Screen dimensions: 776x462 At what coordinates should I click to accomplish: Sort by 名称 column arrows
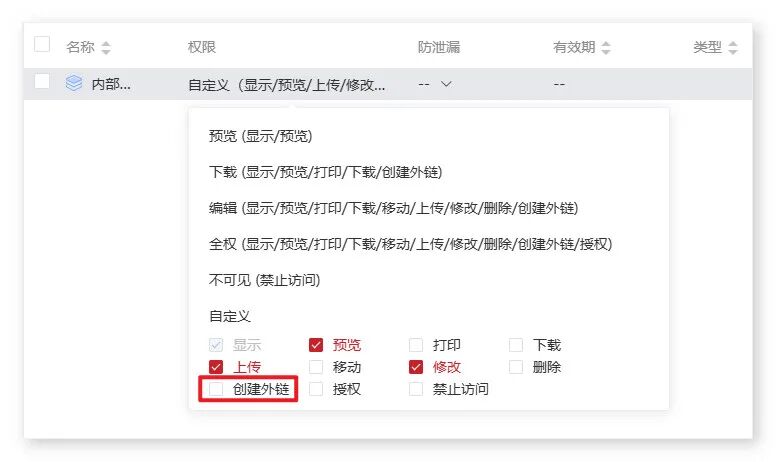106,48
